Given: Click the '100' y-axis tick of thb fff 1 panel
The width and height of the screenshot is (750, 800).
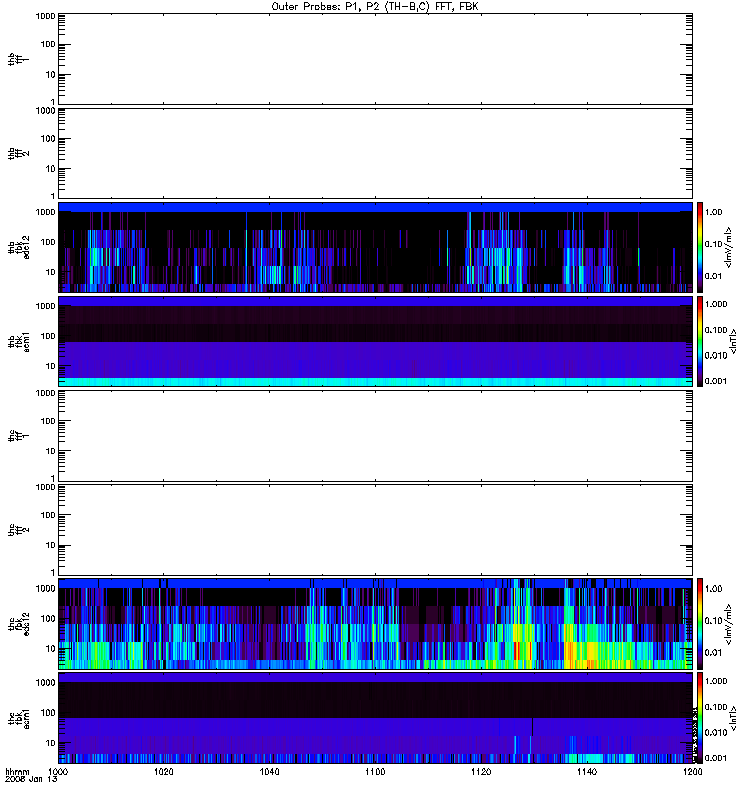Looking at the screenshot, I should (x=48, y=44).
